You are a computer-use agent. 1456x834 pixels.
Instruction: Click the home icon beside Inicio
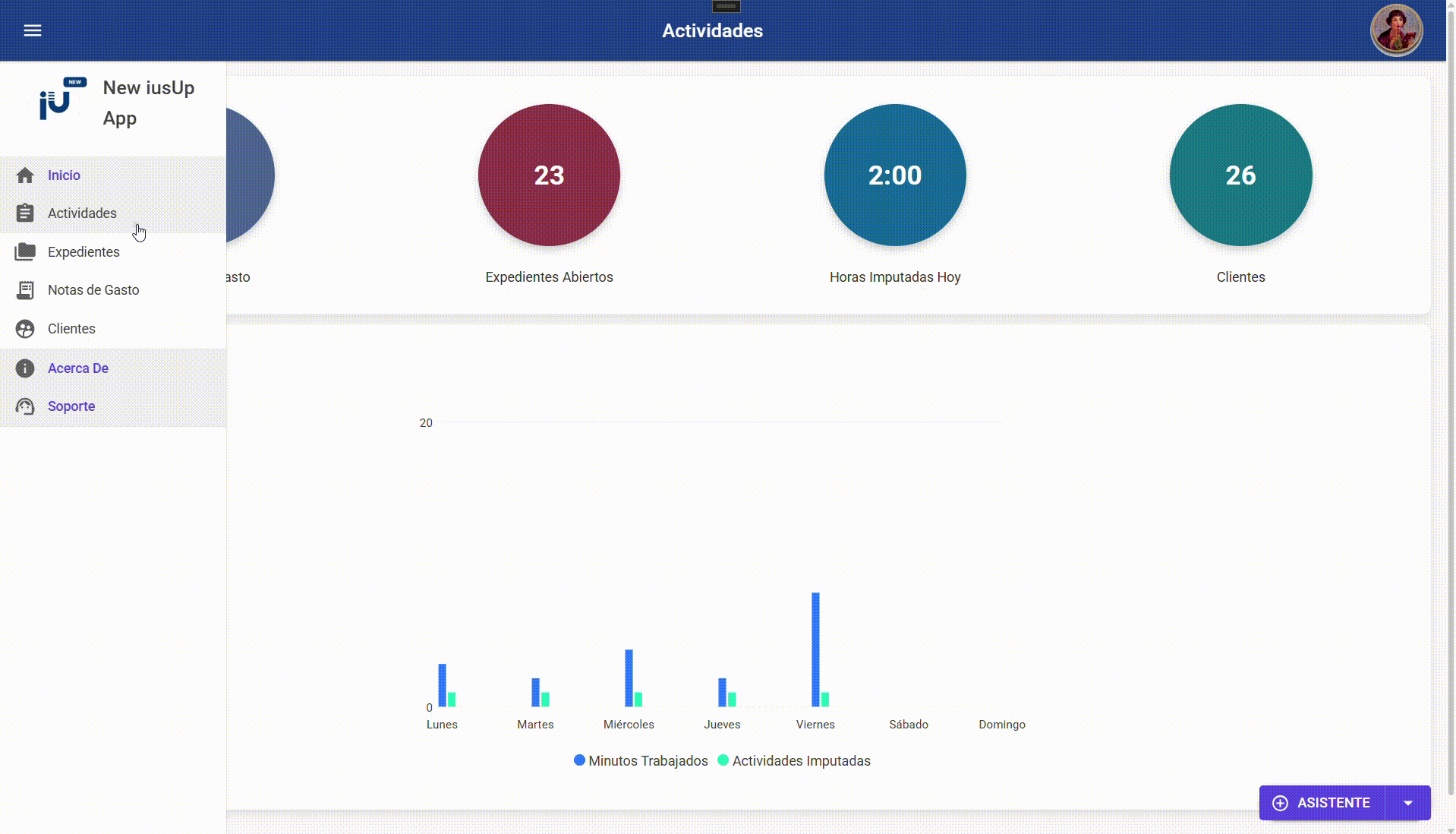pyautogui.click(x=25, y=175)
